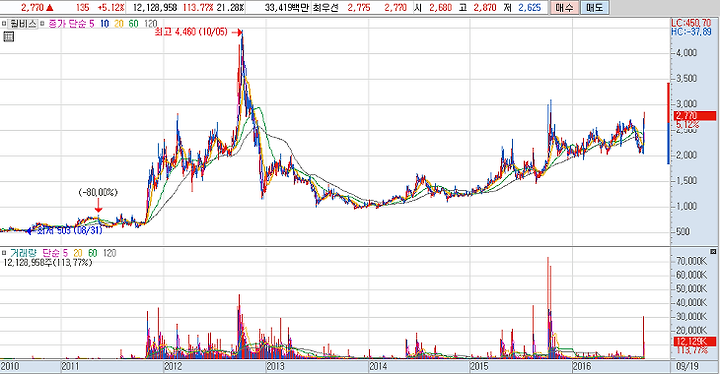Click the 4,000 price axis label
This screenshot has height=374, width=720.
[x=686, y=53]
